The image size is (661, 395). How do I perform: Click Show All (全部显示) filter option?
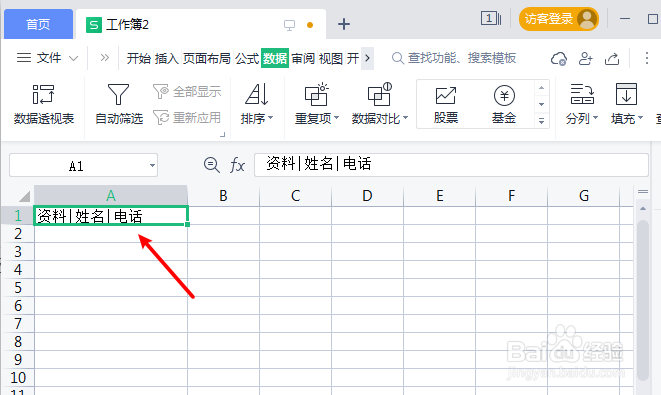pos(187,91)
